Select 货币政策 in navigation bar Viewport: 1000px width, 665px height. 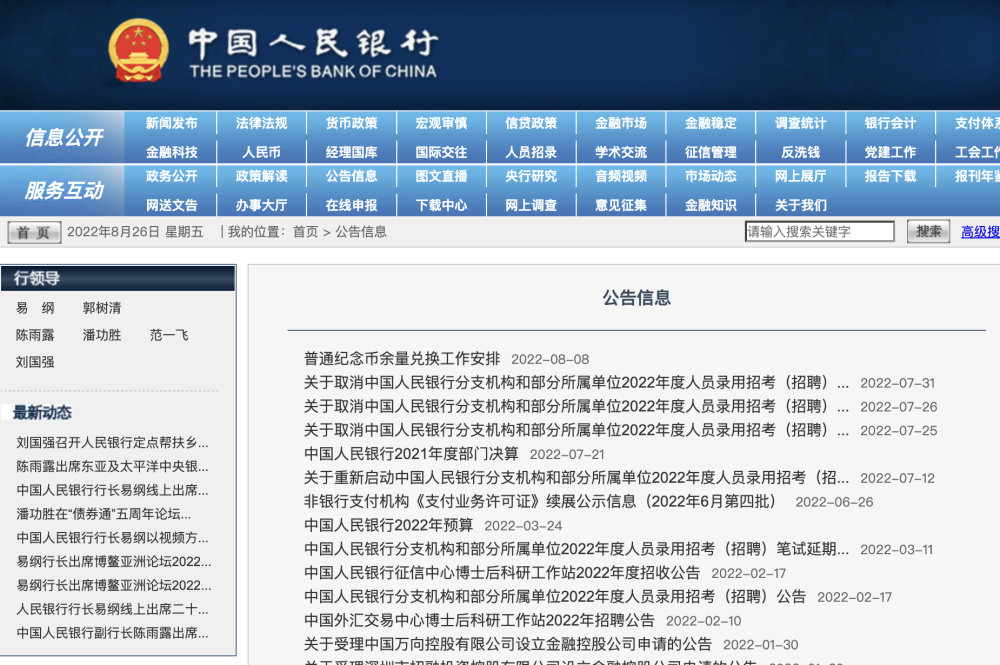tap(351, 123)
